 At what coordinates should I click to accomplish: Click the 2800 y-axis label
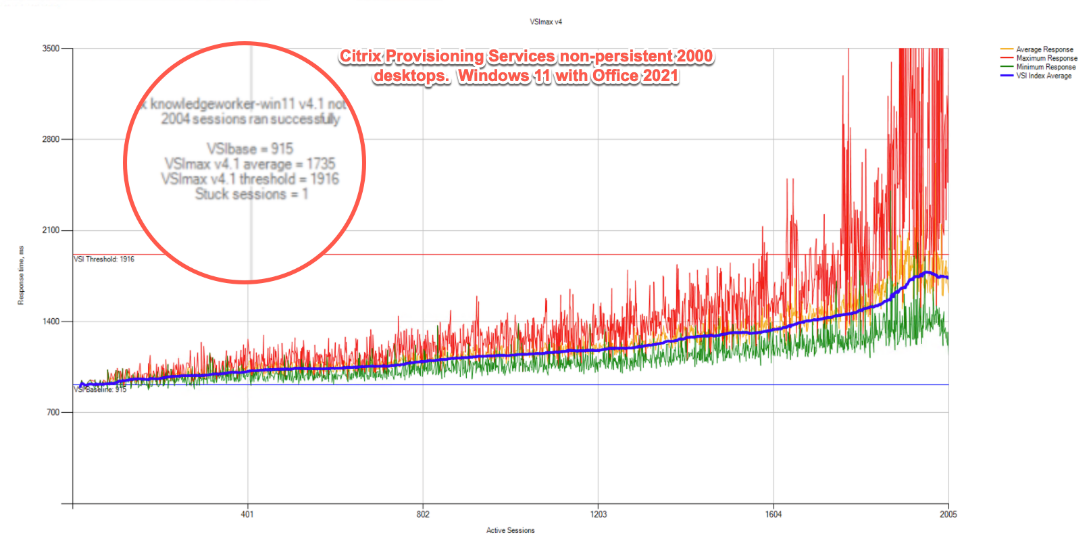(51, 139)
